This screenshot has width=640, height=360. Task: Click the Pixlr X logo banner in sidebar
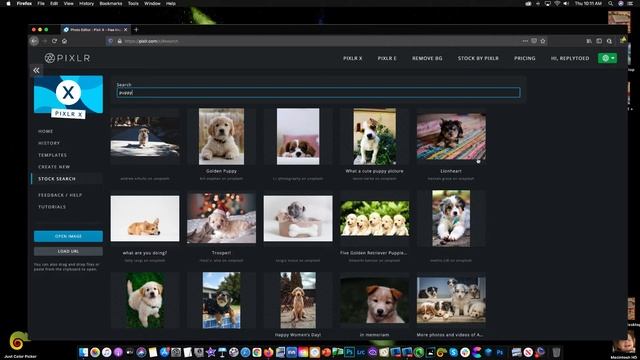(x=68, y=97)
